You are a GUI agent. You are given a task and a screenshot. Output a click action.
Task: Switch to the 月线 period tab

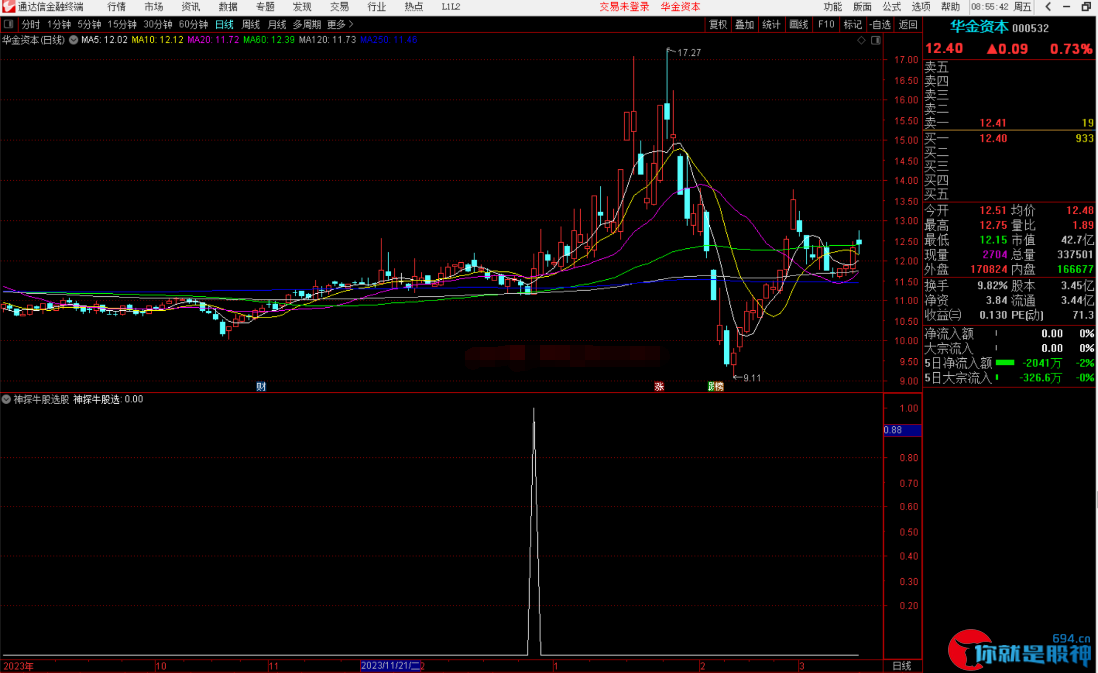pos(277,25)
